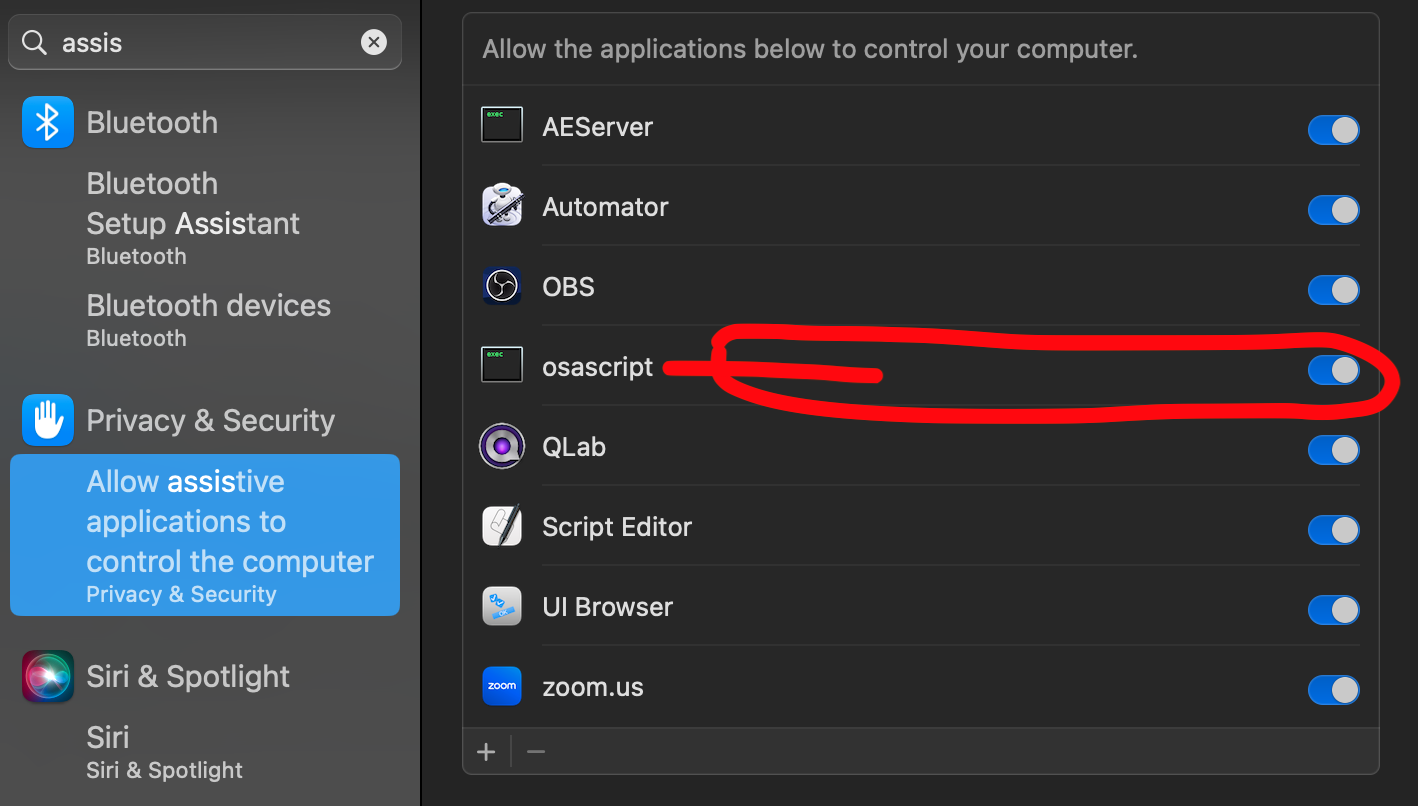
Task: Click the Privacy & Security hand icon
Action: pyautogui.click(x=48, y=420)
